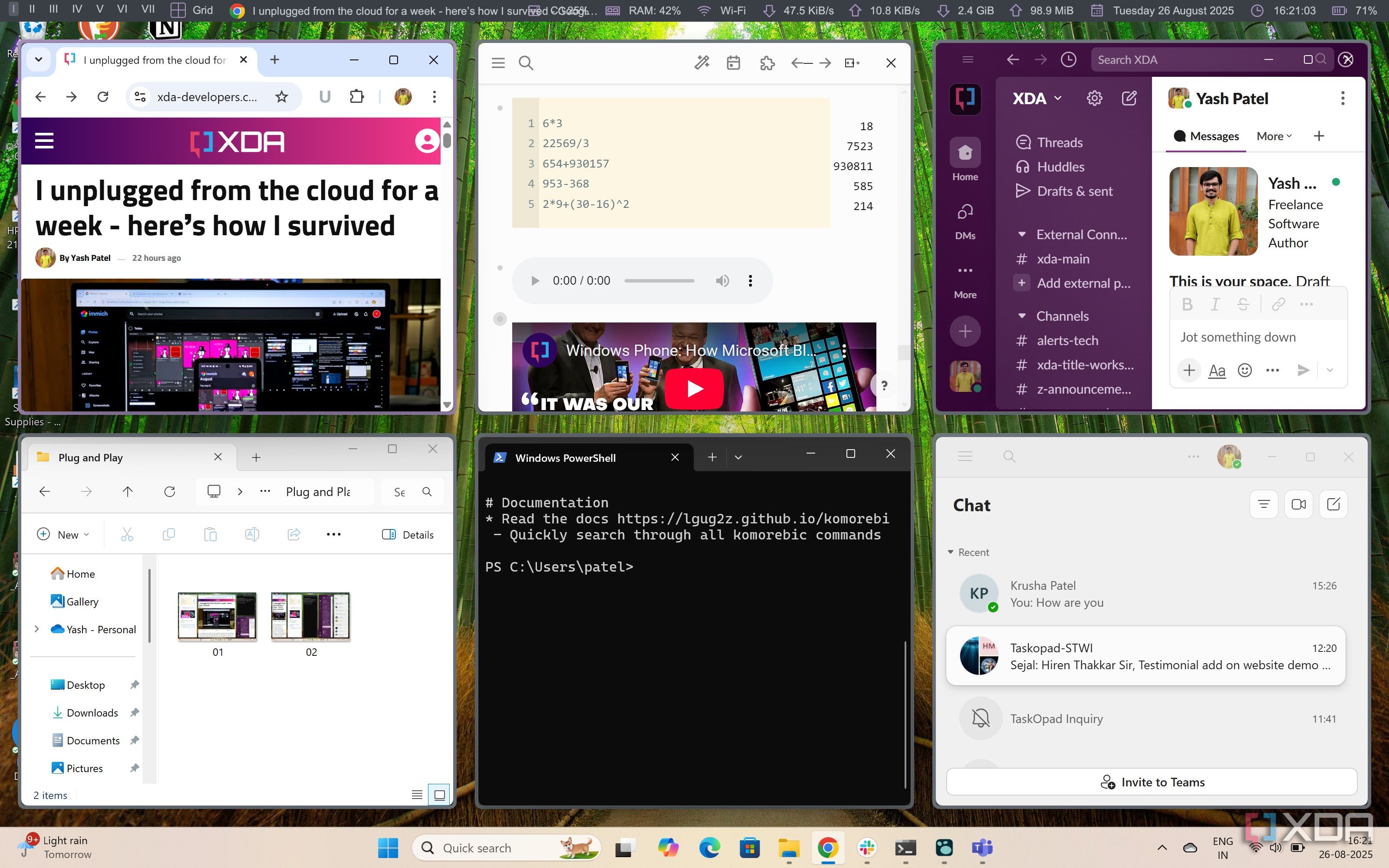Click Invite to Teams button
The height and width of the screenshot is (868, 1389).
point(1152,782)
